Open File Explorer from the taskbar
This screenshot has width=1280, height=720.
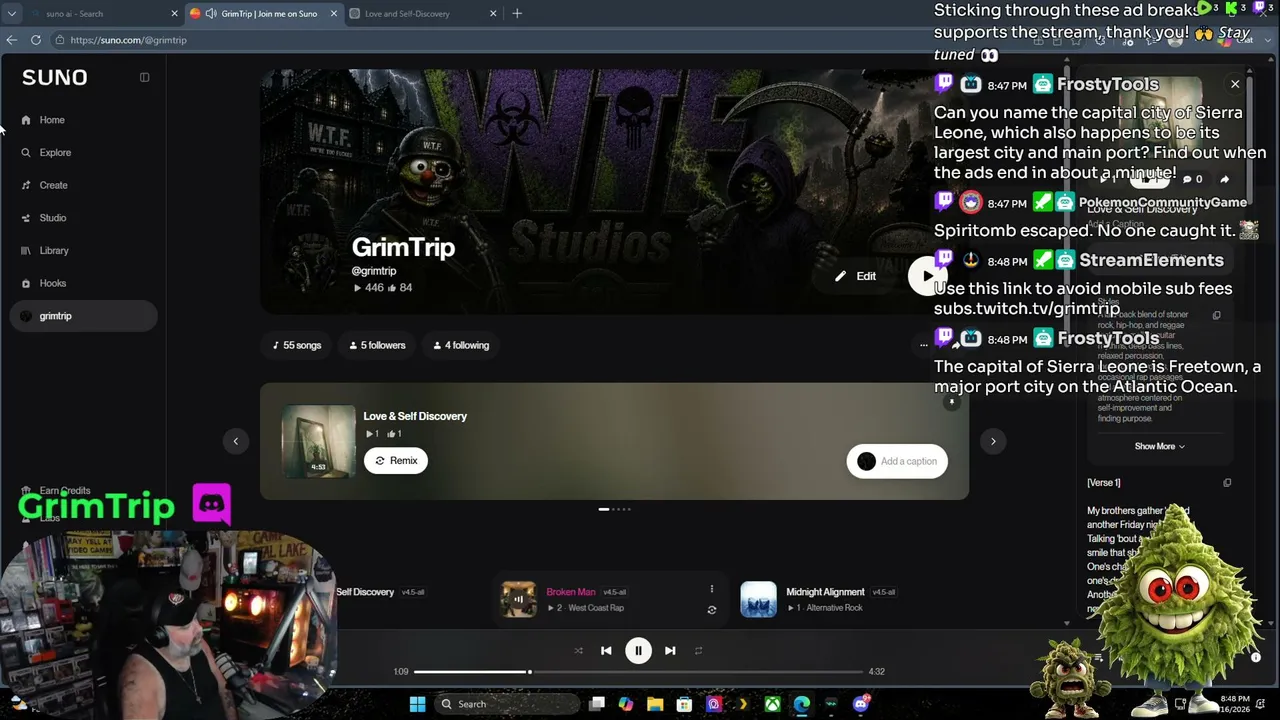pos(655,704)
